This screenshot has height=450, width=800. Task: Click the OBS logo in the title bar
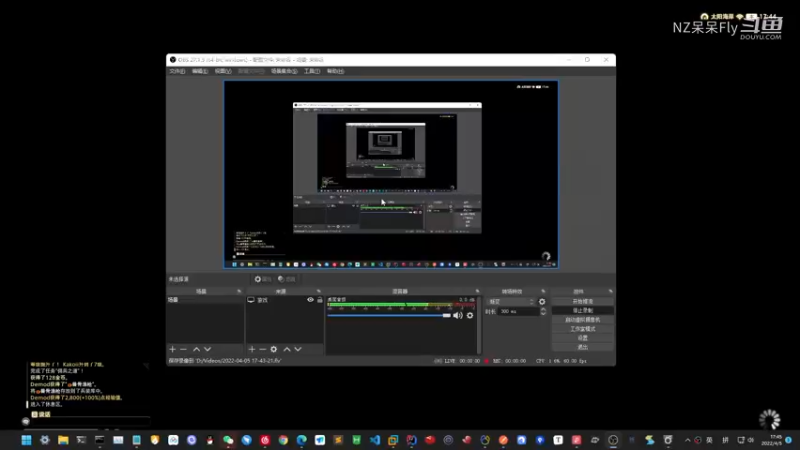click(173, 60)
